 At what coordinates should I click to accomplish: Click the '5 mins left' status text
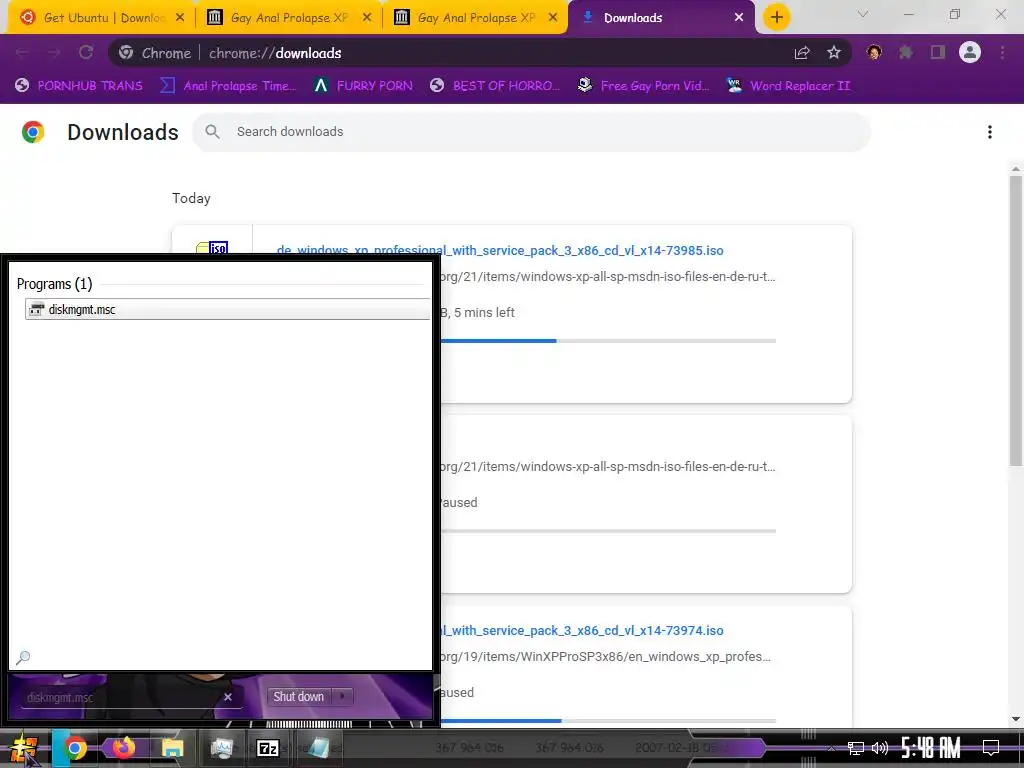[x=484, y=313]
